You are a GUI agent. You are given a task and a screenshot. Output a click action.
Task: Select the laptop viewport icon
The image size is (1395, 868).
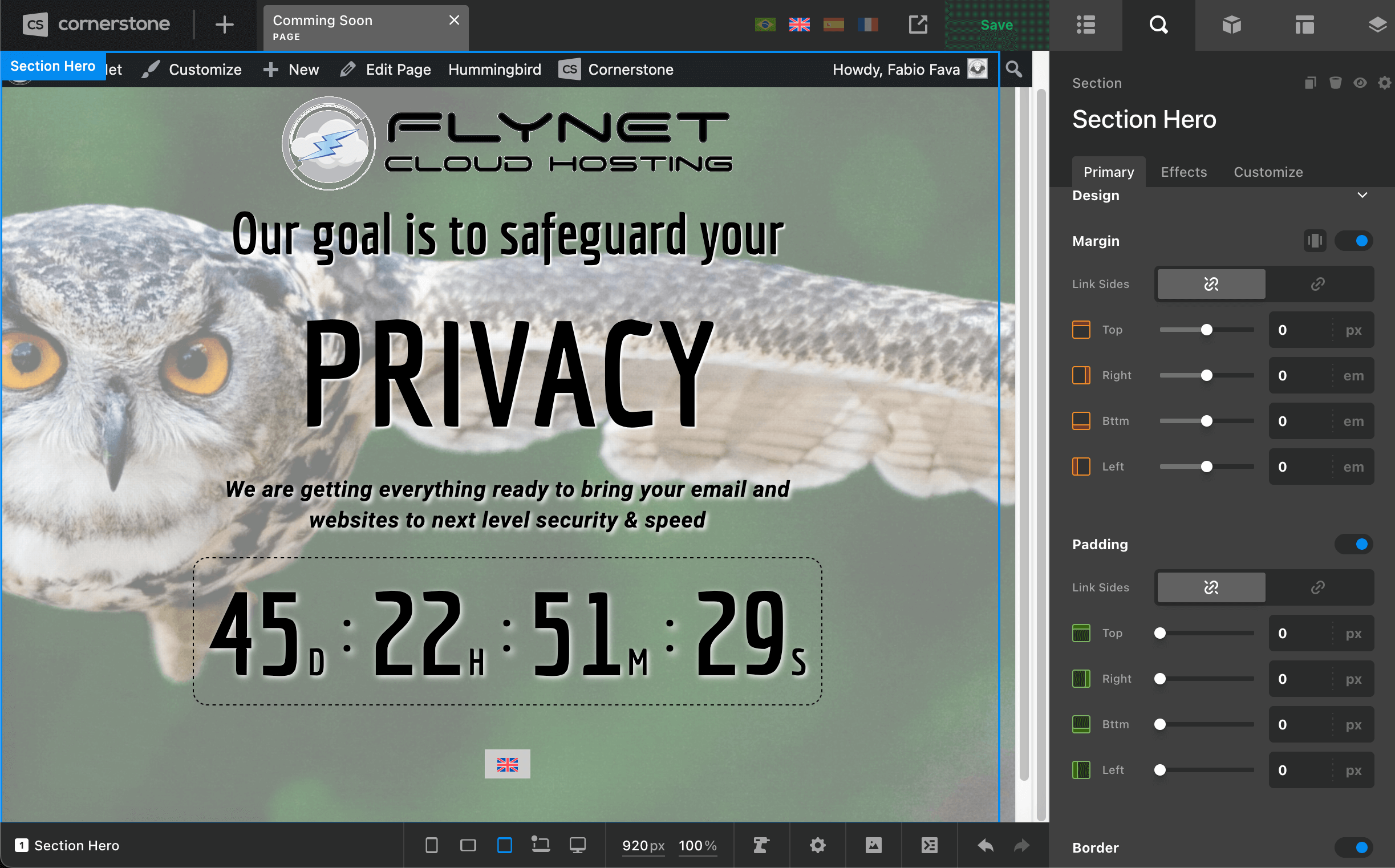[x=541, y=845]
